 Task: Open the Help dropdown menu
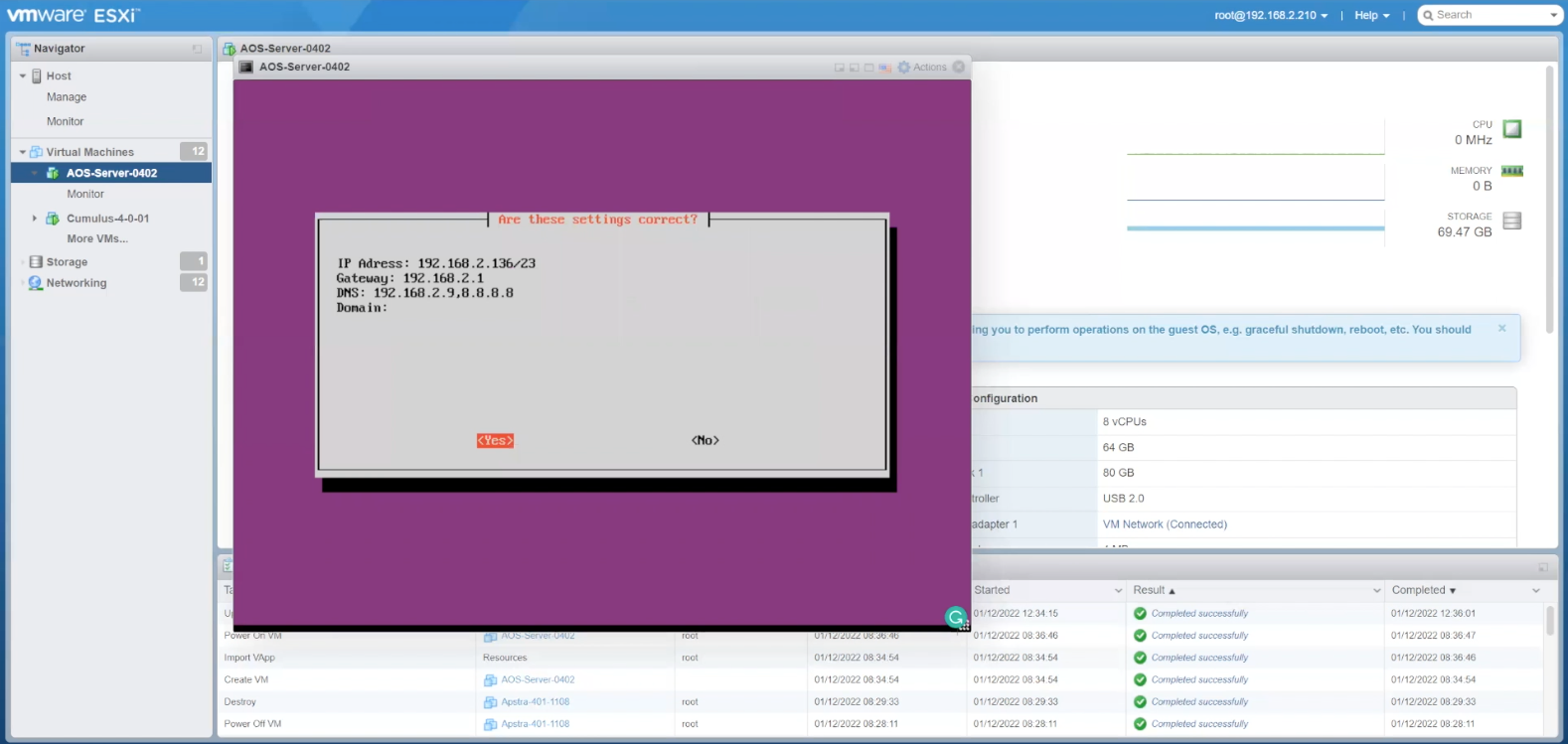coord(1372,16)
